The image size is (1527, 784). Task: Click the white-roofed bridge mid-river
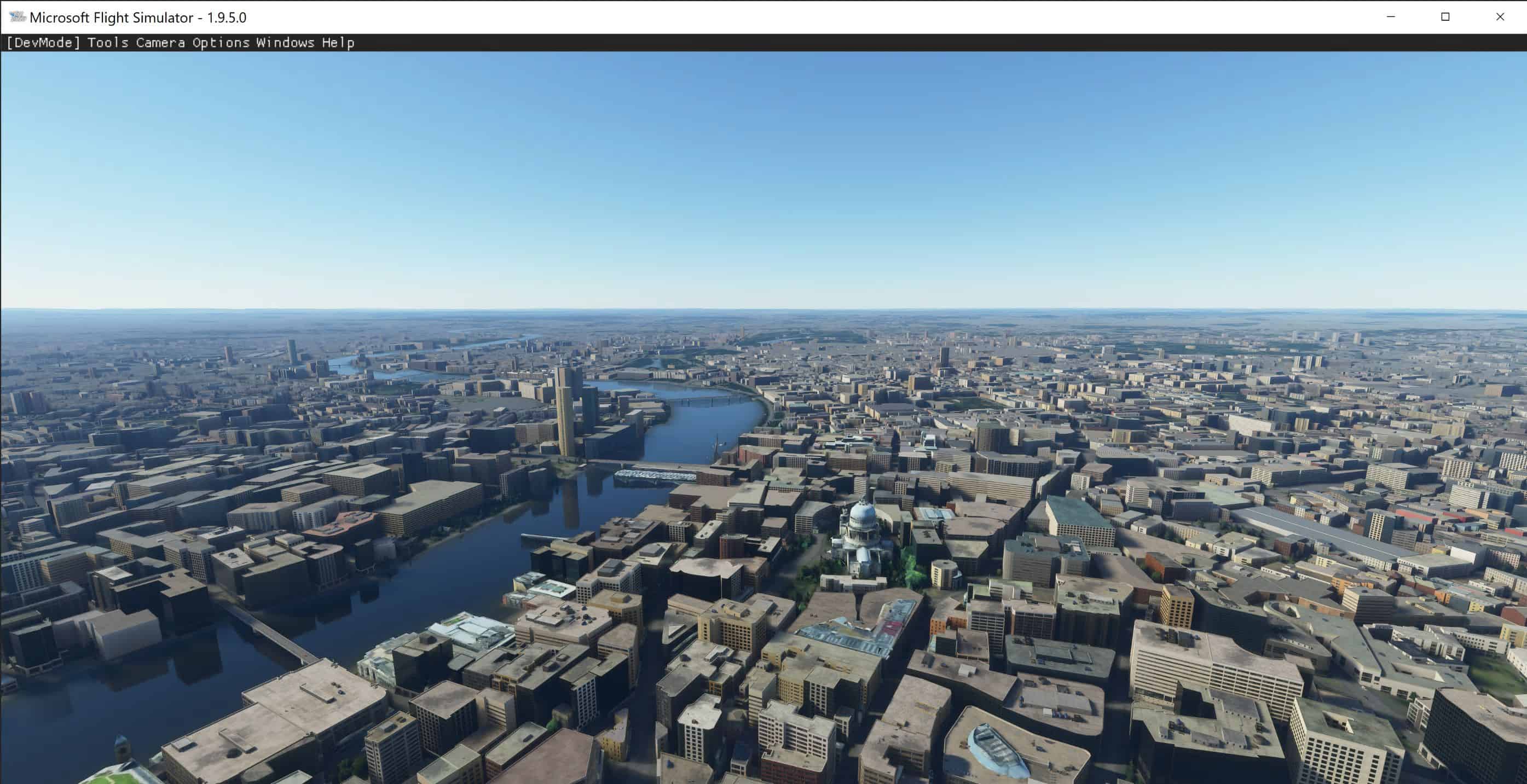[x=655, y=475]
